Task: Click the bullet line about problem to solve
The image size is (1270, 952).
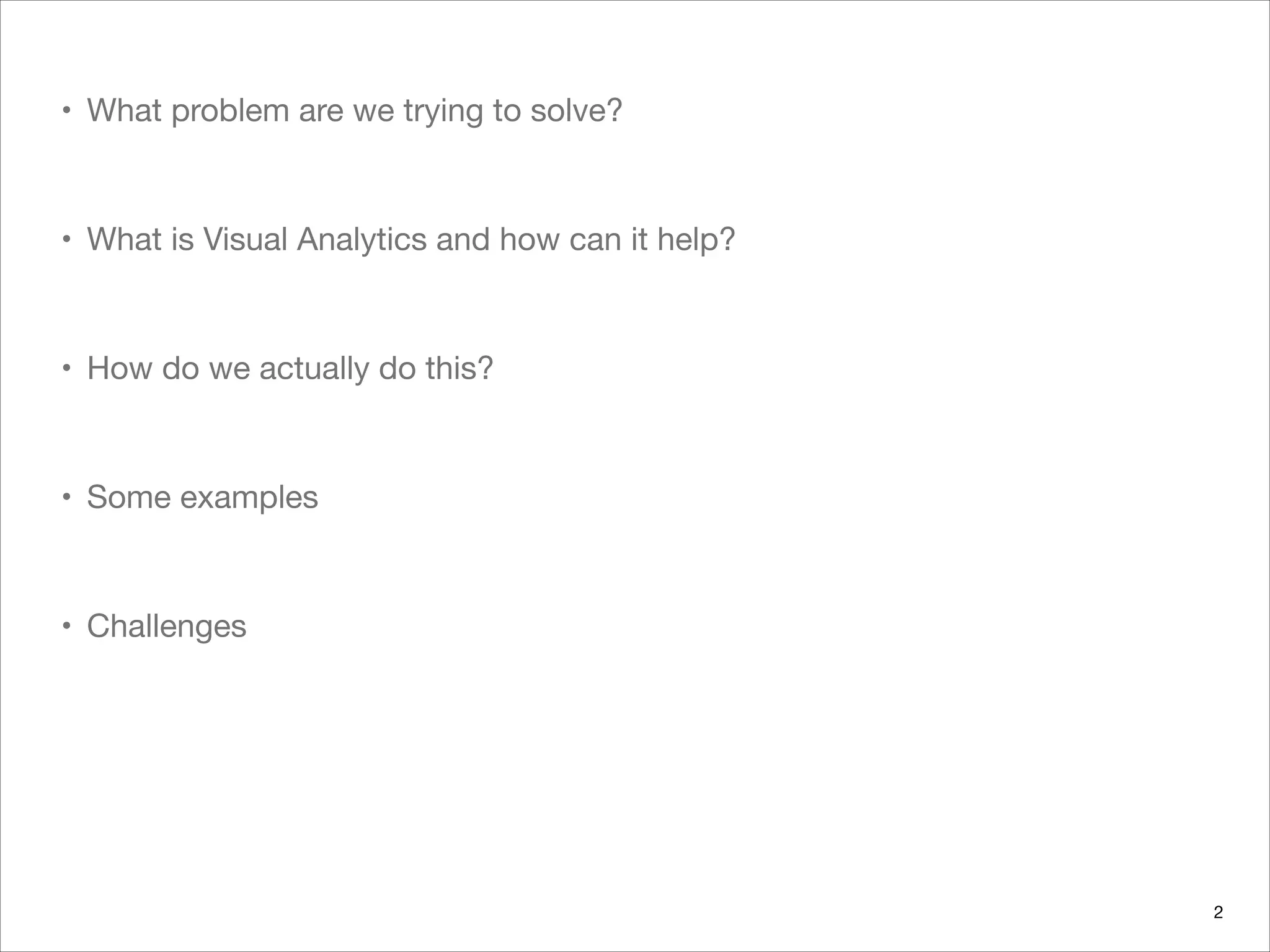Action: point(353,111)
